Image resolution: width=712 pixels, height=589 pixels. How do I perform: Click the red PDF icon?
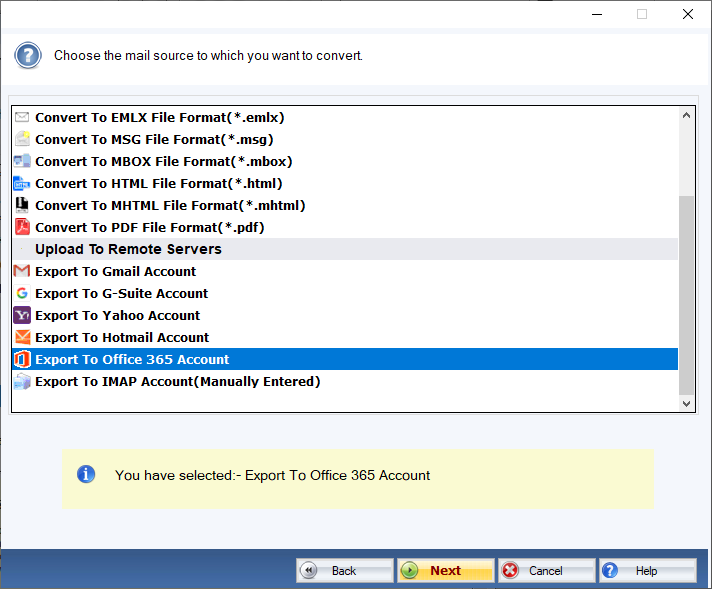(22, 227)
